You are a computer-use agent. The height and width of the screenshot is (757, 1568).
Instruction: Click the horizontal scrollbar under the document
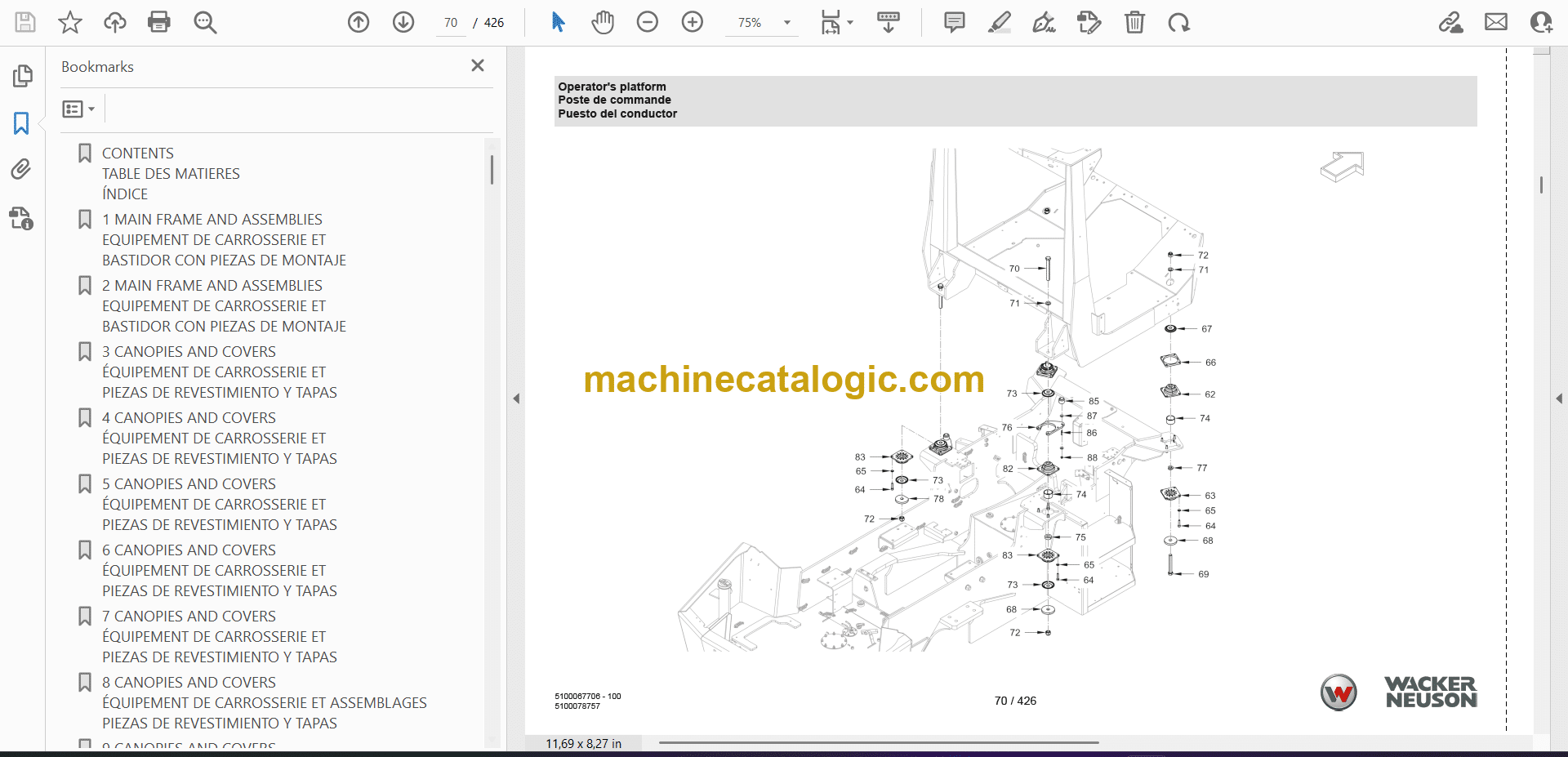pyautogui.click(x=878, y=742)
